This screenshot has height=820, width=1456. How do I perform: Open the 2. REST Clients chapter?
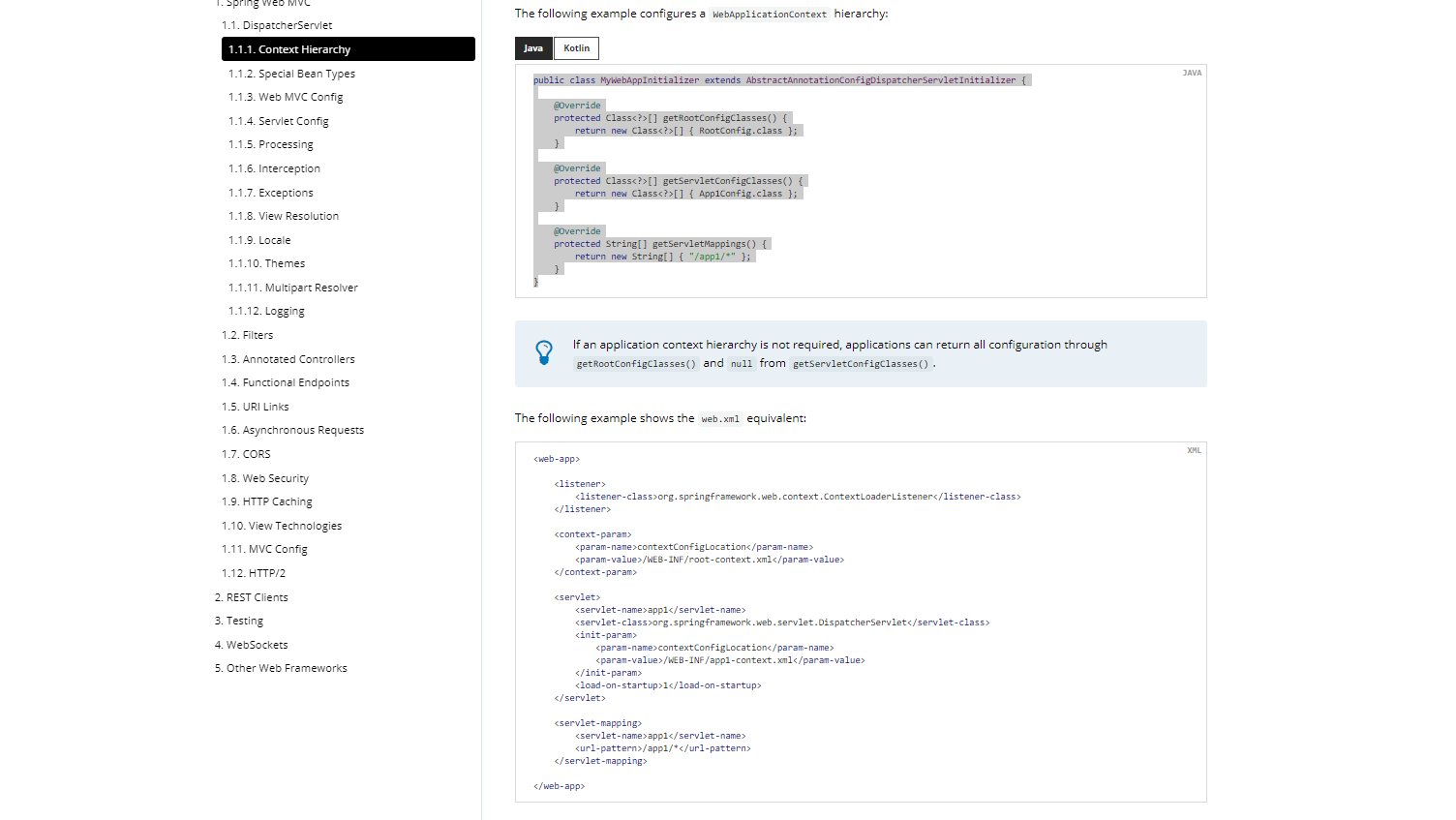point(252,597)
